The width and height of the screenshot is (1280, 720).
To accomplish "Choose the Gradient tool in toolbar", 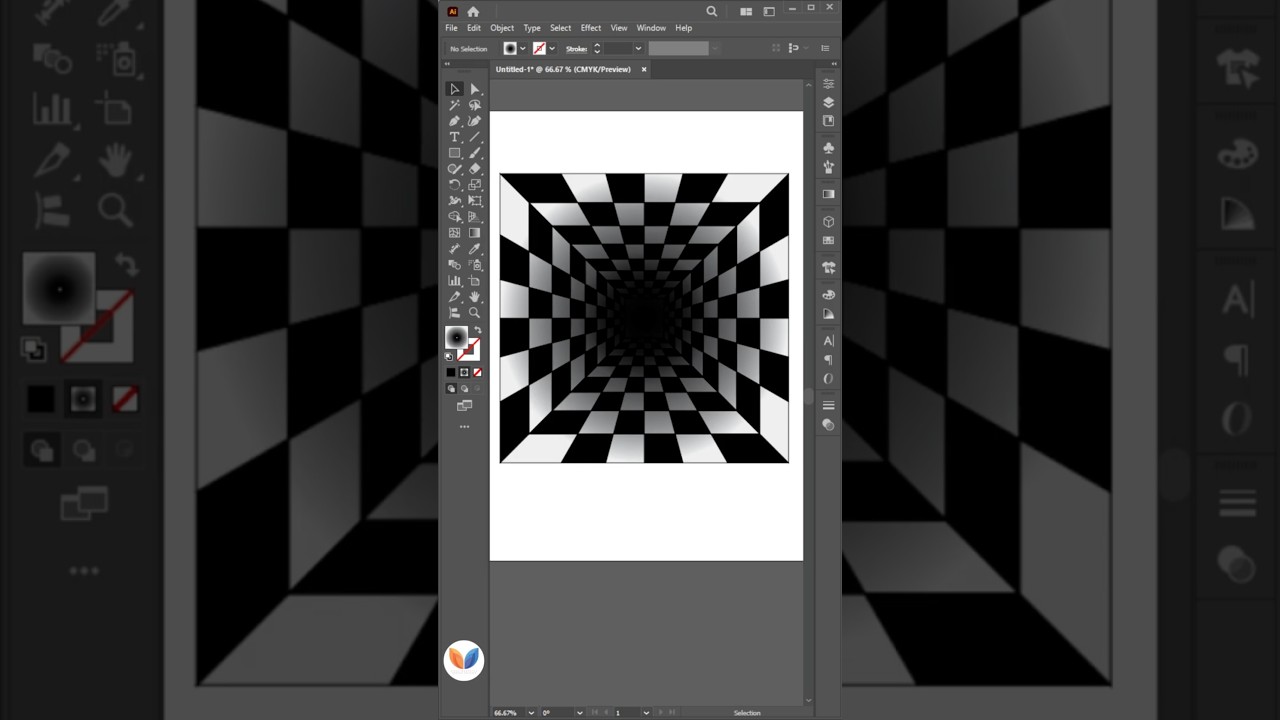I will tap(475, 233).
